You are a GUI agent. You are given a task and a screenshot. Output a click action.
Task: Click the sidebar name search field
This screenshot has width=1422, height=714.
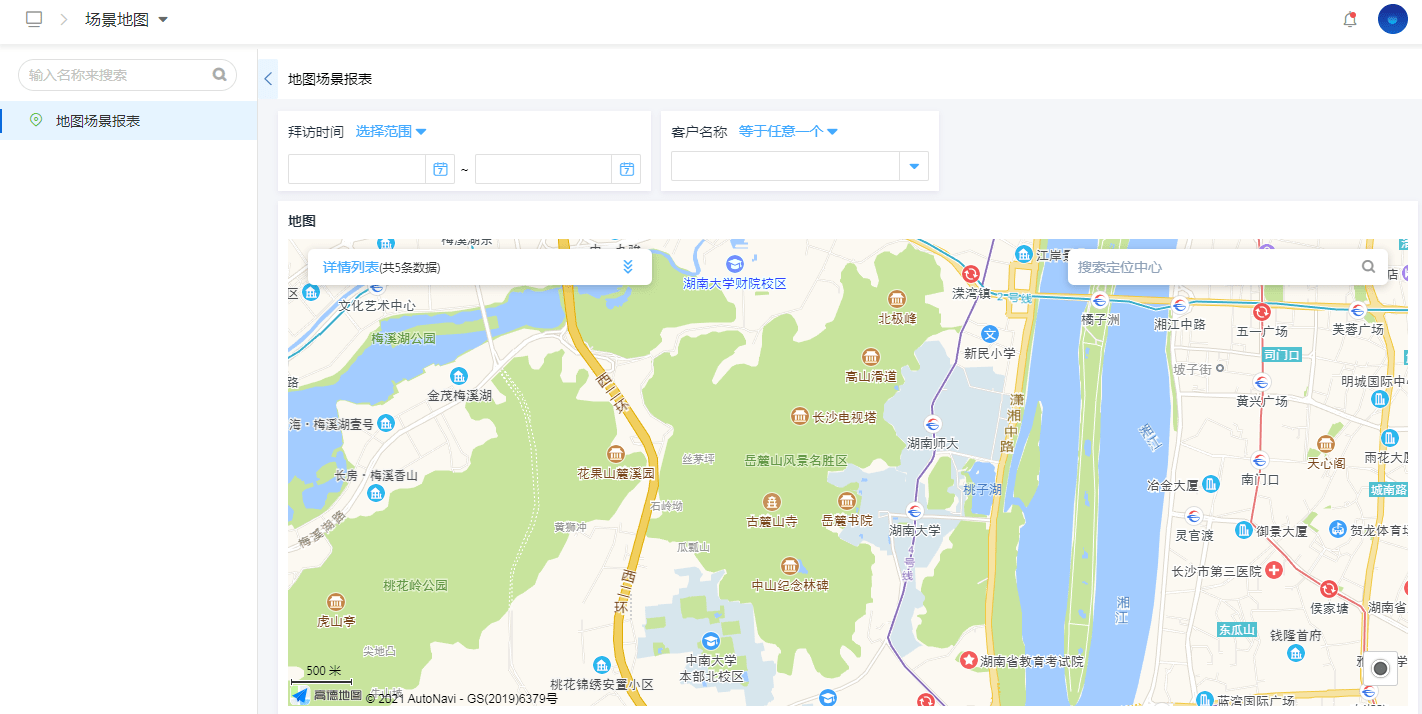tap(127, 74)
